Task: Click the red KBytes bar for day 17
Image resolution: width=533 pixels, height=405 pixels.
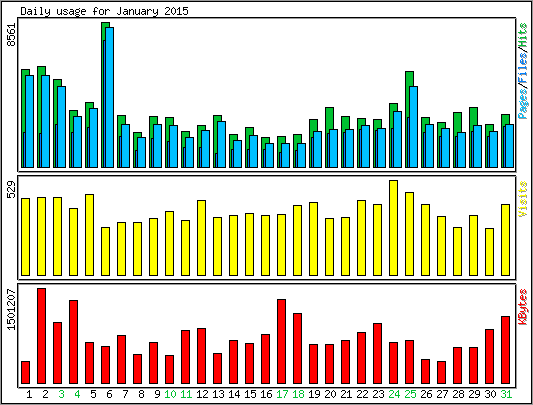Action: point(281,341)
